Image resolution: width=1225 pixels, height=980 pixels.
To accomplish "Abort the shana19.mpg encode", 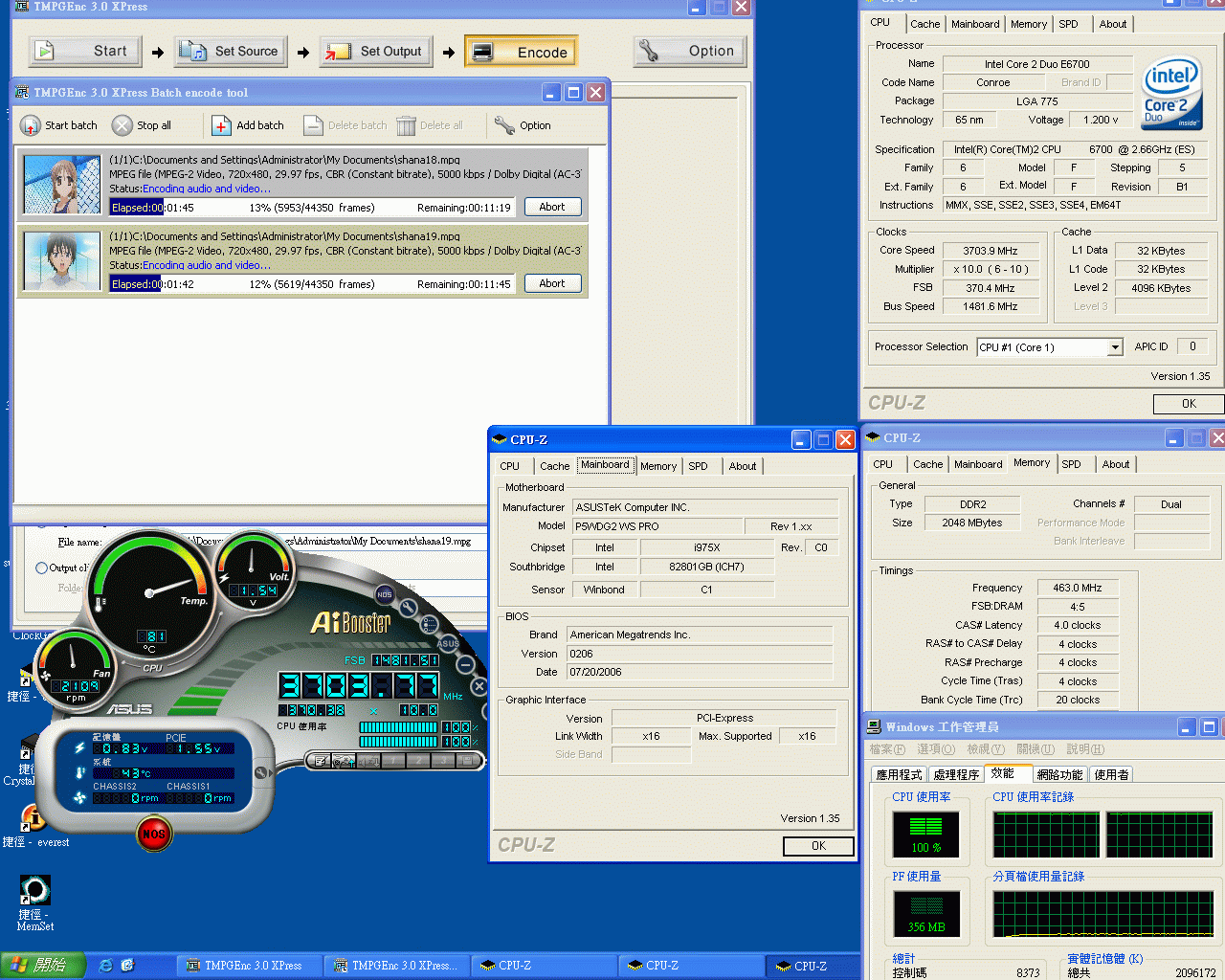I will coord(552,283).
